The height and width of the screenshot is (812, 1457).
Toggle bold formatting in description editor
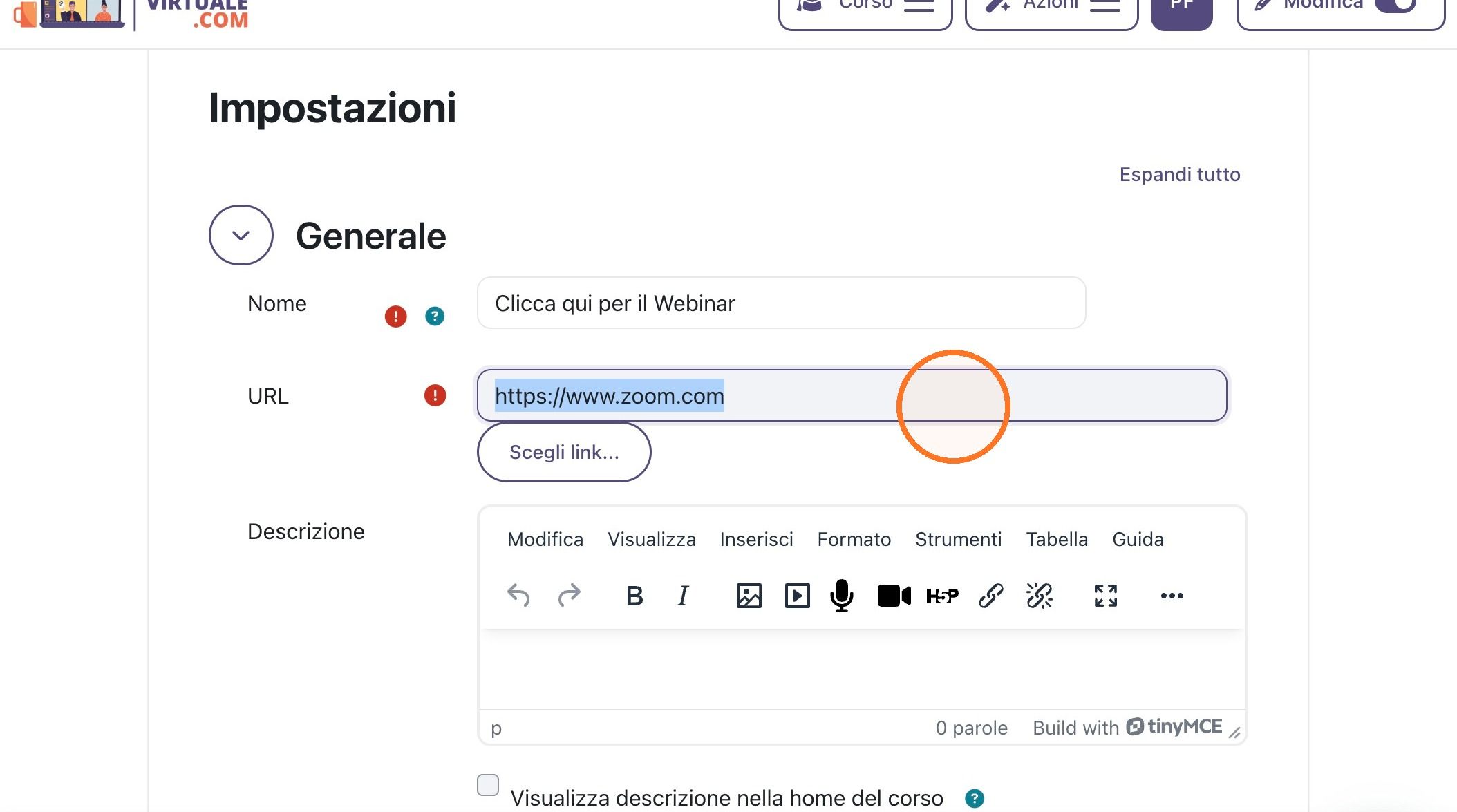coord(634,596)
